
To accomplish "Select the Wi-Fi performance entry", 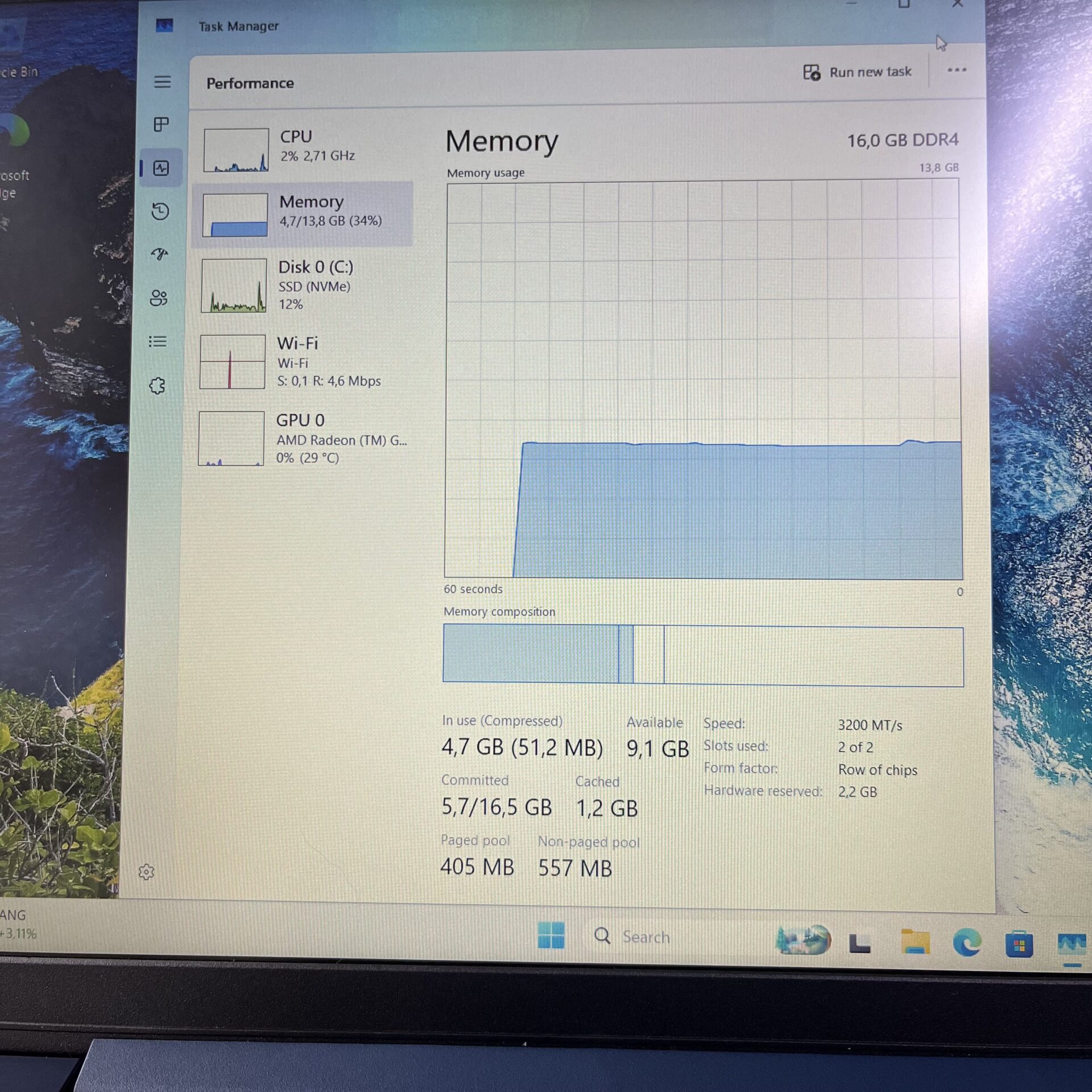I will pyautogui.click(x=301, y=362).
